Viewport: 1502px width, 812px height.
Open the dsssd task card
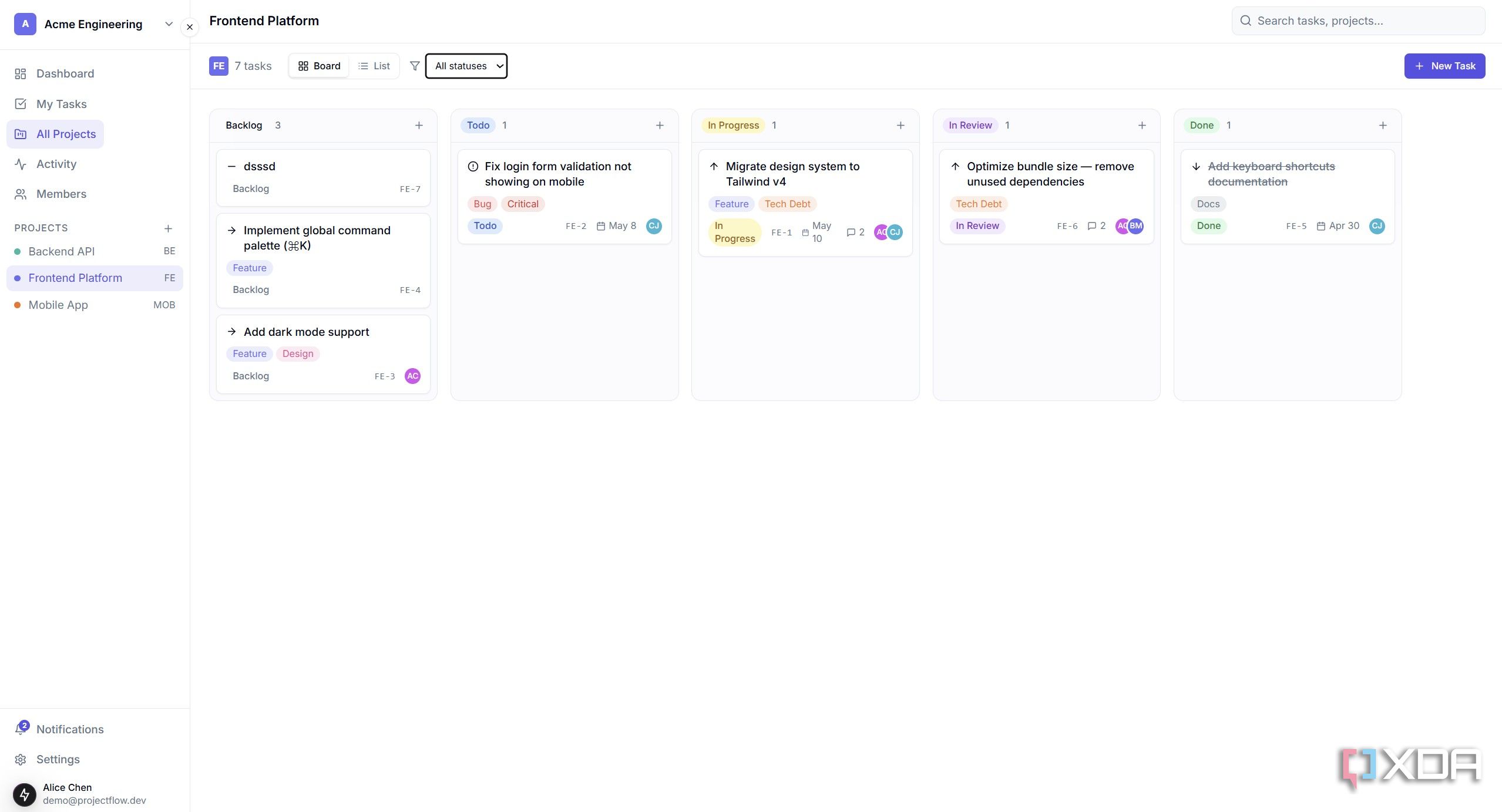323,177
